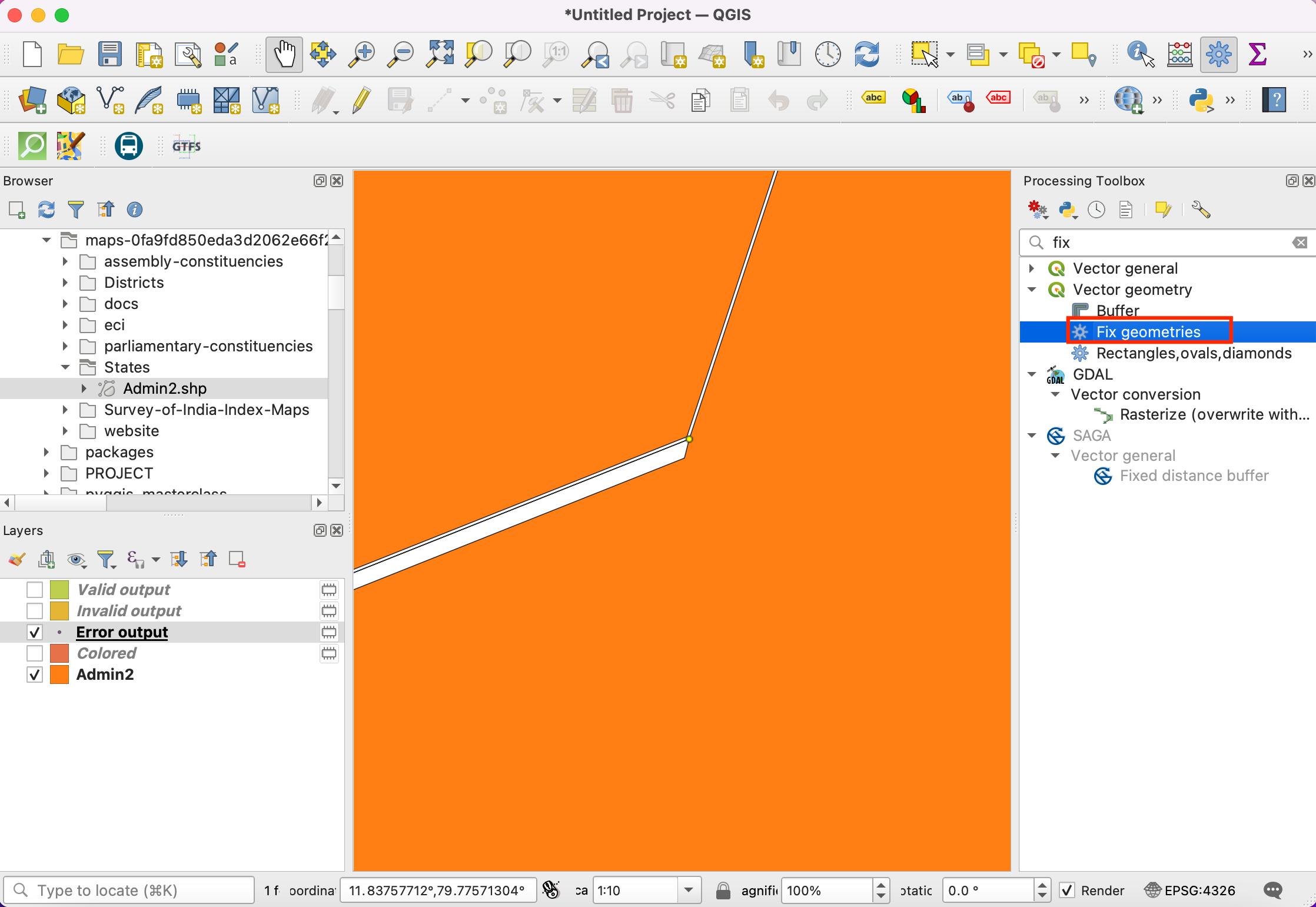Toggle editing with the yellow pencil icon
Viewport: 1316px width, 907px height.
[361, 100]
